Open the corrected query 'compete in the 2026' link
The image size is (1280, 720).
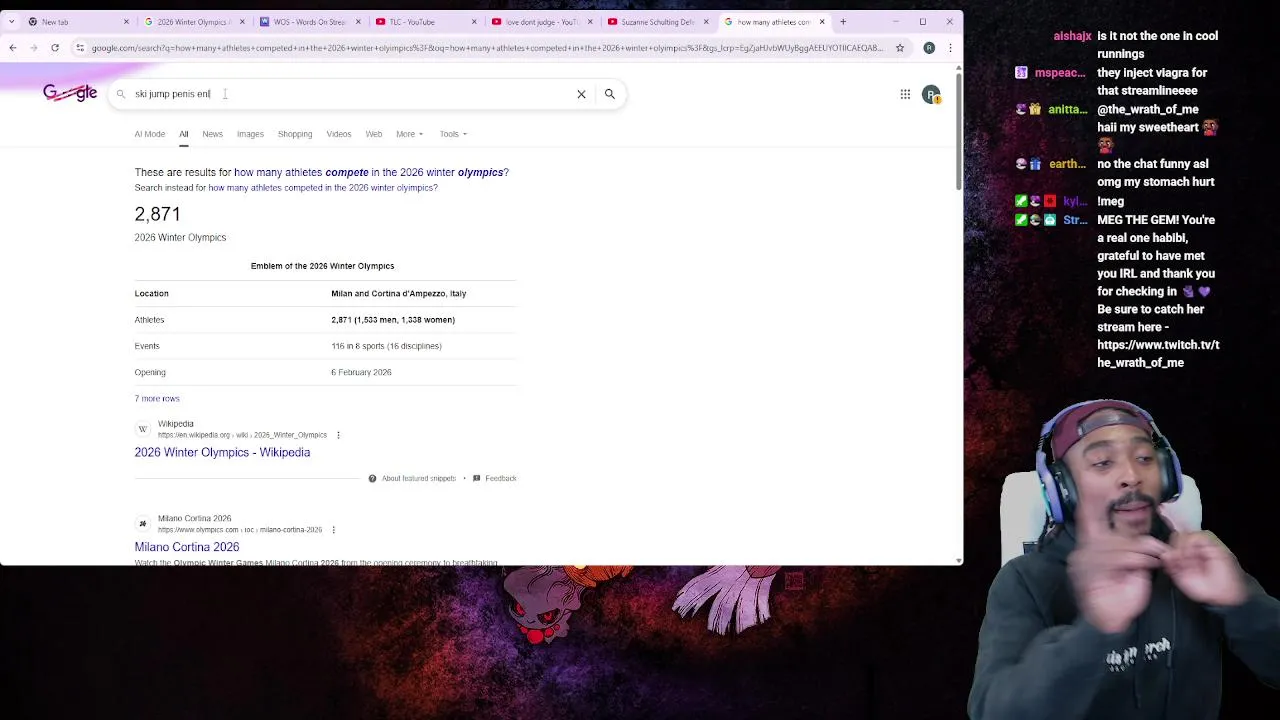click(371, 173)
